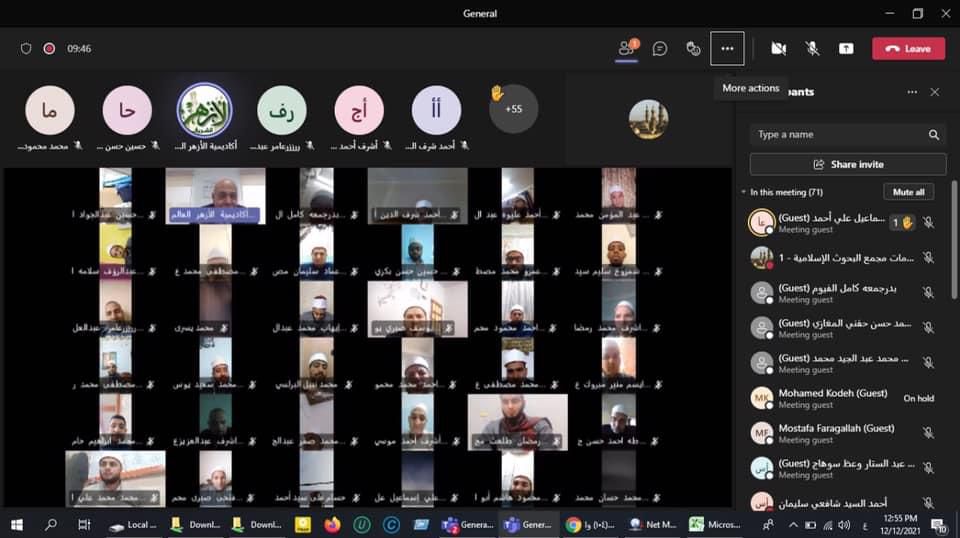
Task: Open More actions three-dot menu
Action: click(x=727, y=48)
